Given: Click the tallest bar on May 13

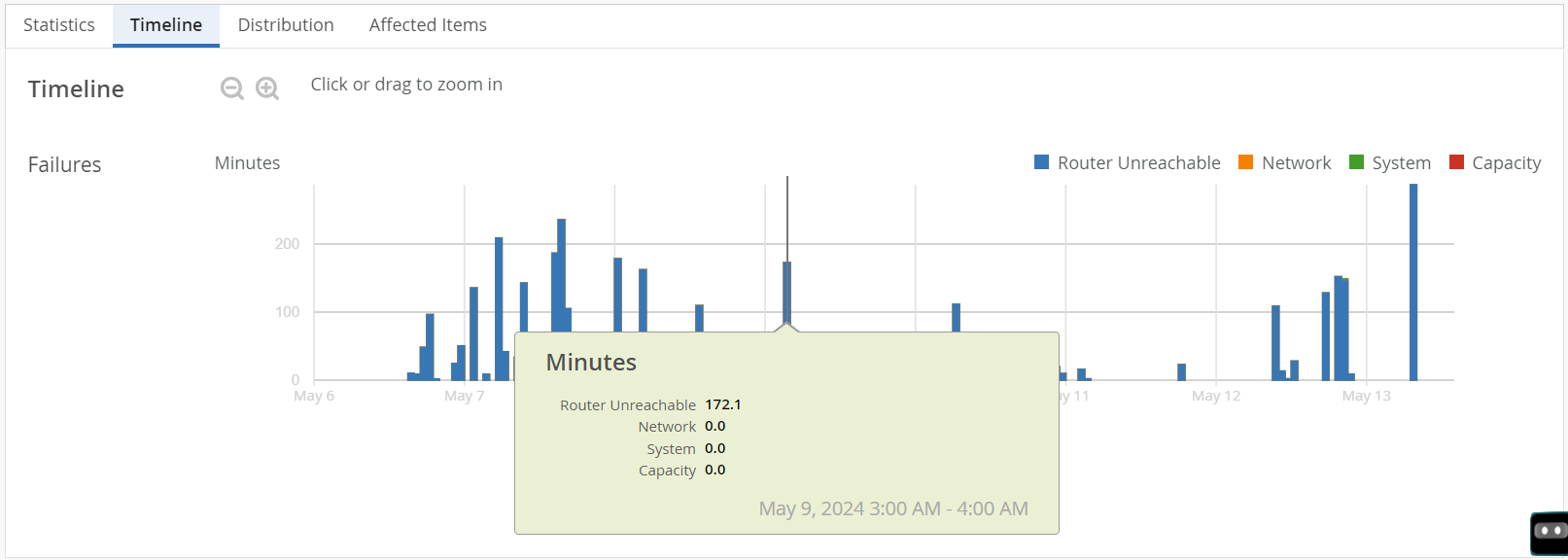Looking at the screenshot, I should click(x=1413, y=282).
